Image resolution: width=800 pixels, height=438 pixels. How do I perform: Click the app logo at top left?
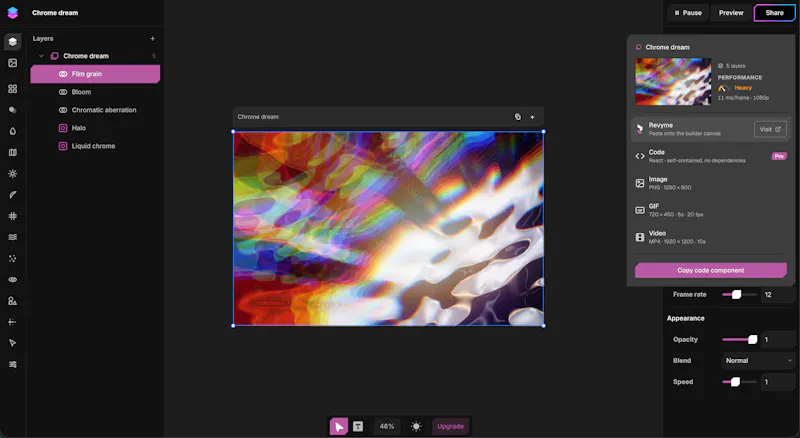coord(13,13)
